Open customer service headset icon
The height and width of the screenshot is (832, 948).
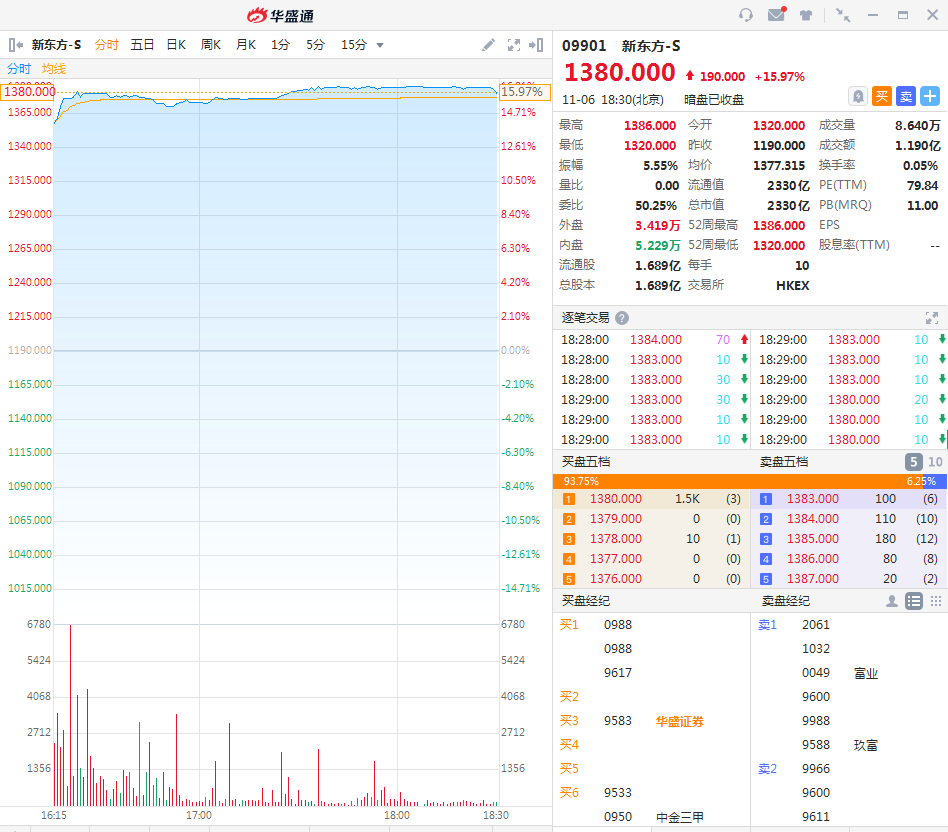click(x=746, y=15)
